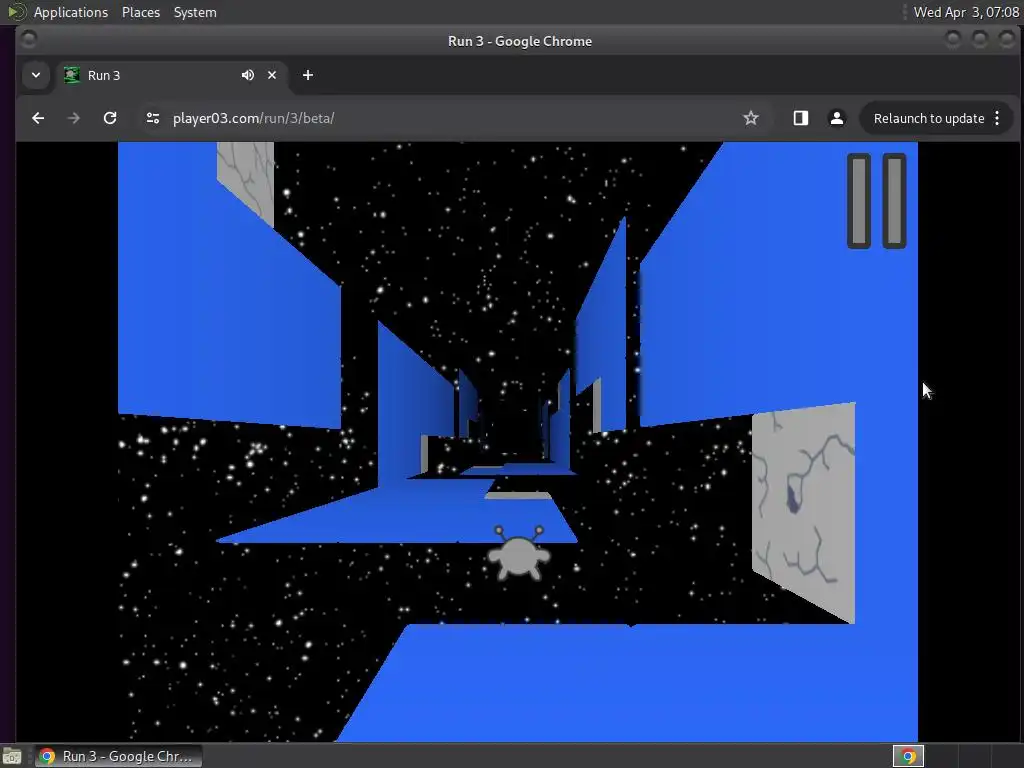This screenshot has width=1024, height=768.
Task: Go forward one page in Chrome
Action: (x=74, y=118)
